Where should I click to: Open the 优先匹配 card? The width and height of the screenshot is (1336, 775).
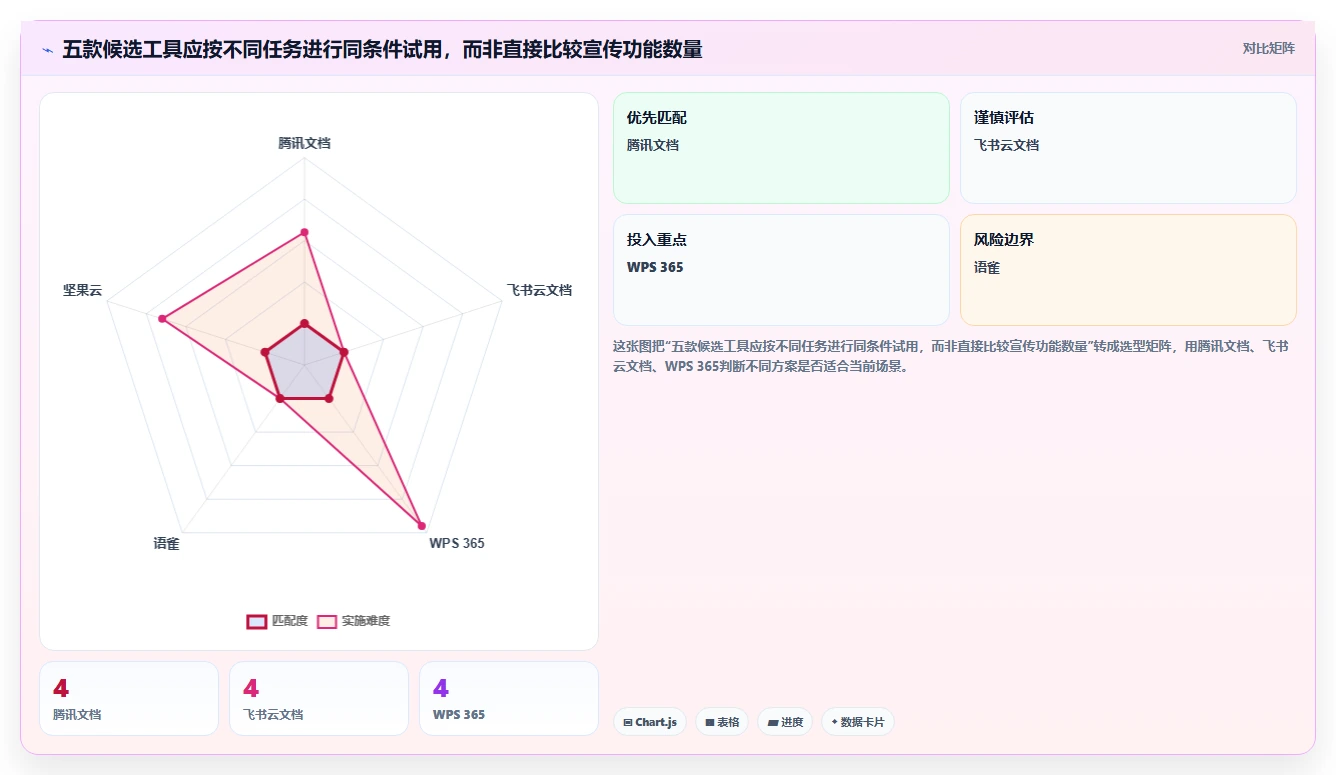point(781,148)
